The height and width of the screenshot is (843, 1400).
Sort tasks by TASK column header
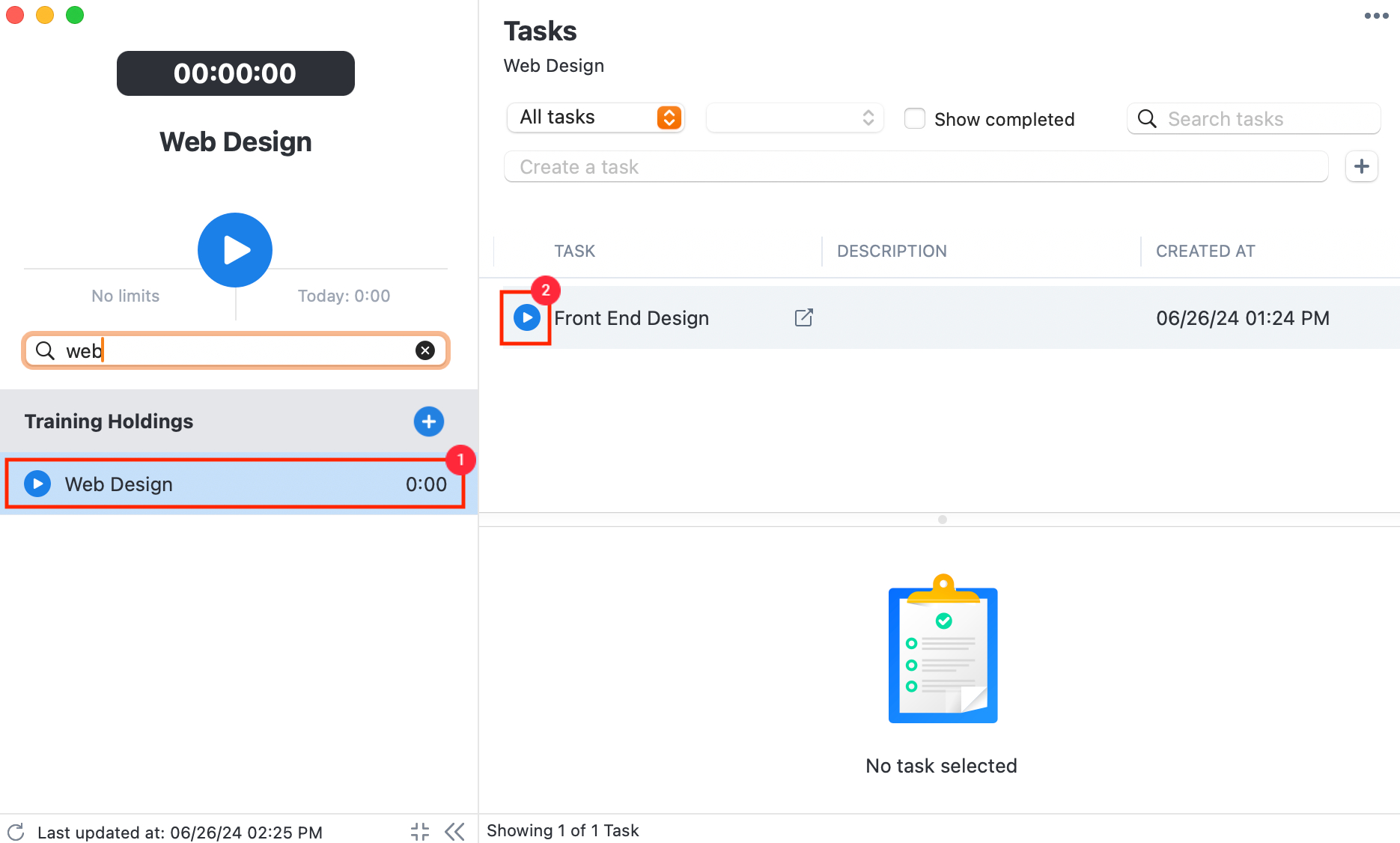[x=574, y=251]
